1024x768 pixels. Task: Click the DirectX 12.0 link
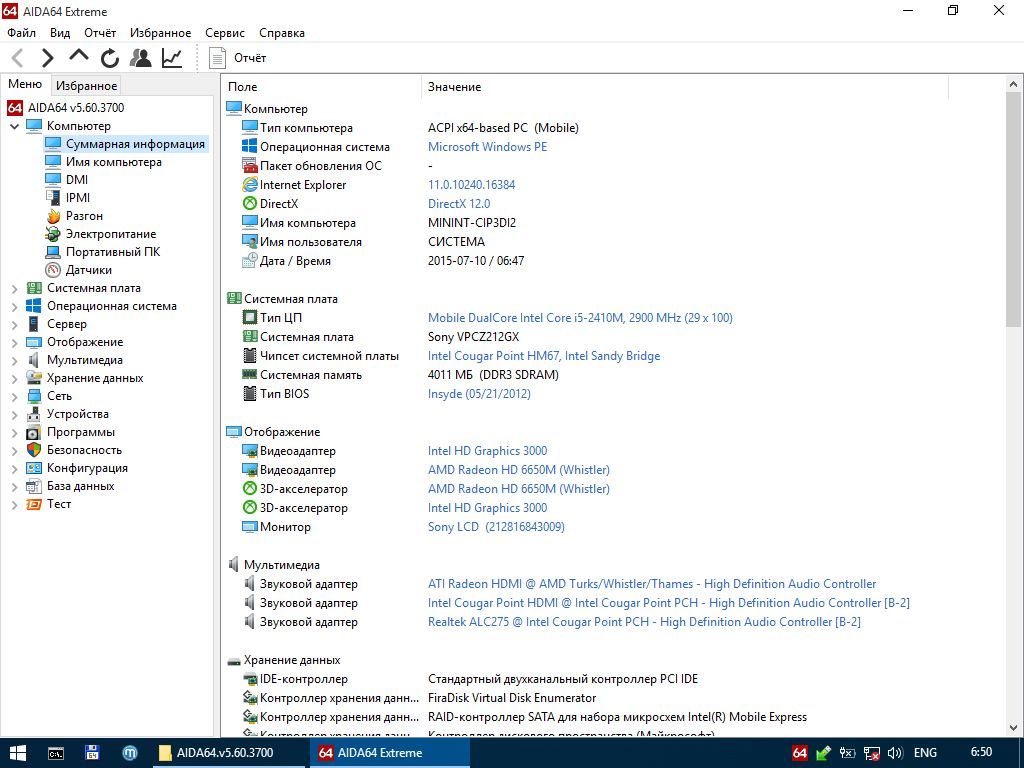click(459, 204)
